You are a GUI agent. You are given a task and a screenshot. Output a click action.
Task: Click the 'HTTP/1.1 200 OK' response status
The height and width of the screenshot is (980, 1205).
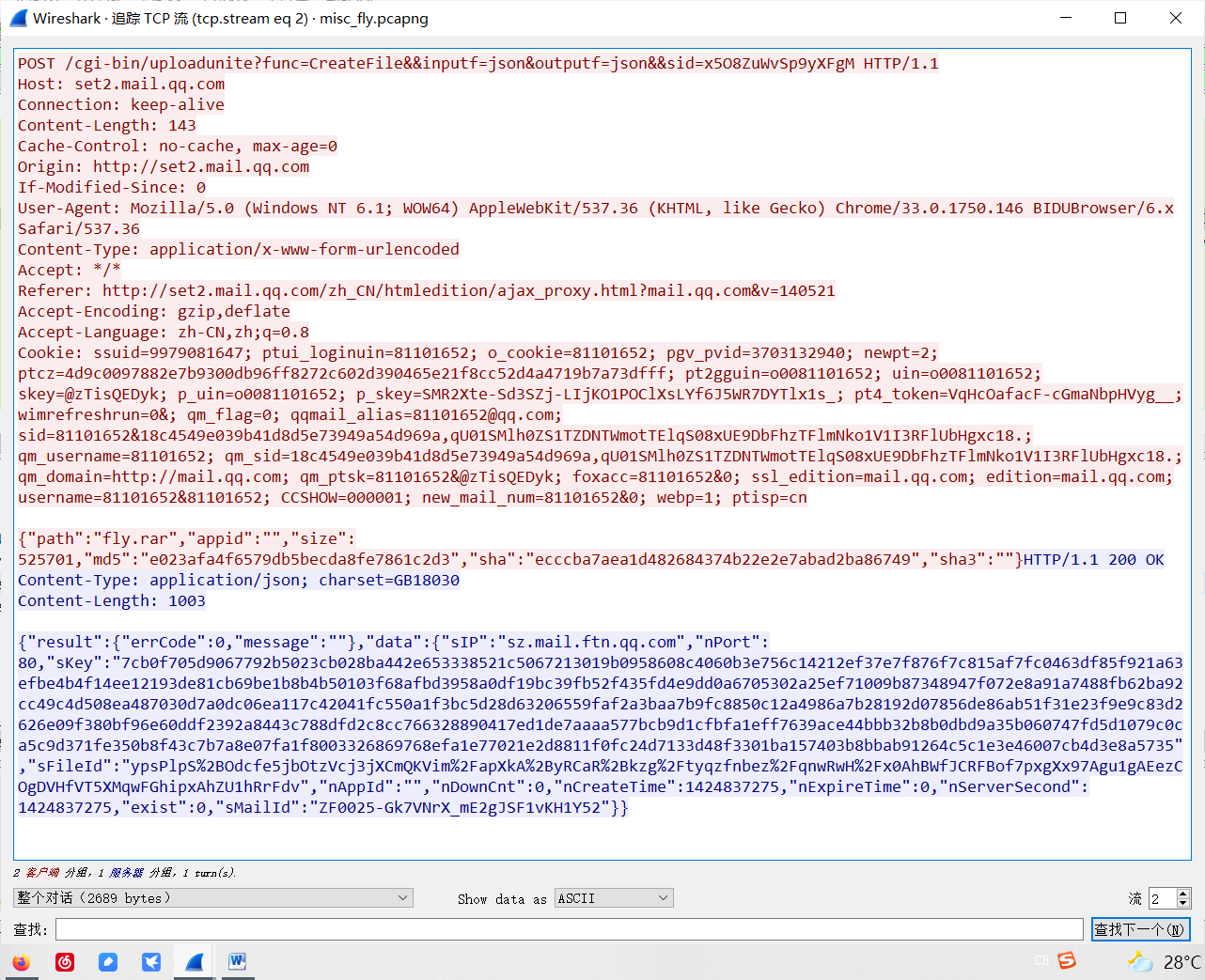click(x=1094, y=559)
